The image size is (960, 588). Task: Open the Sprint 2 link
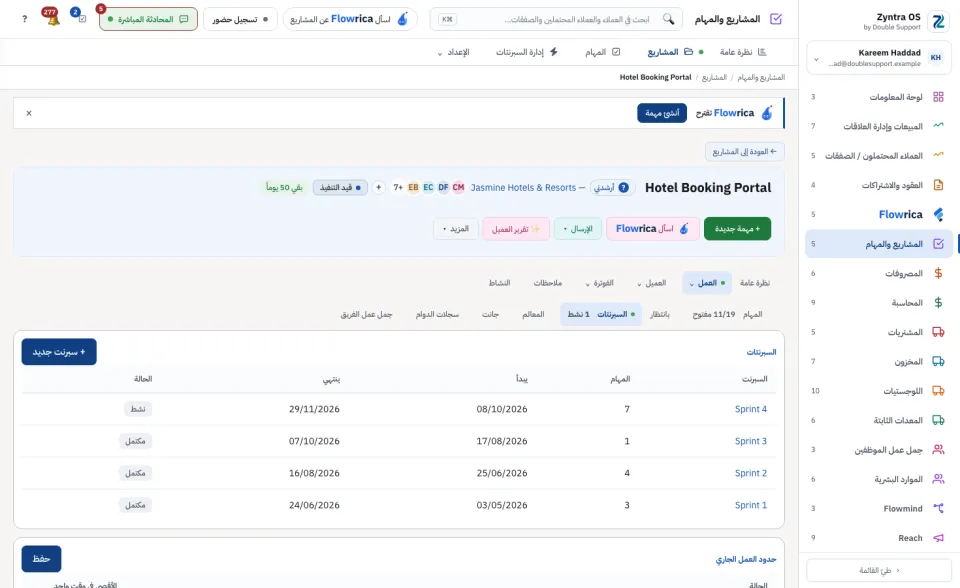[x=751, y=473]
